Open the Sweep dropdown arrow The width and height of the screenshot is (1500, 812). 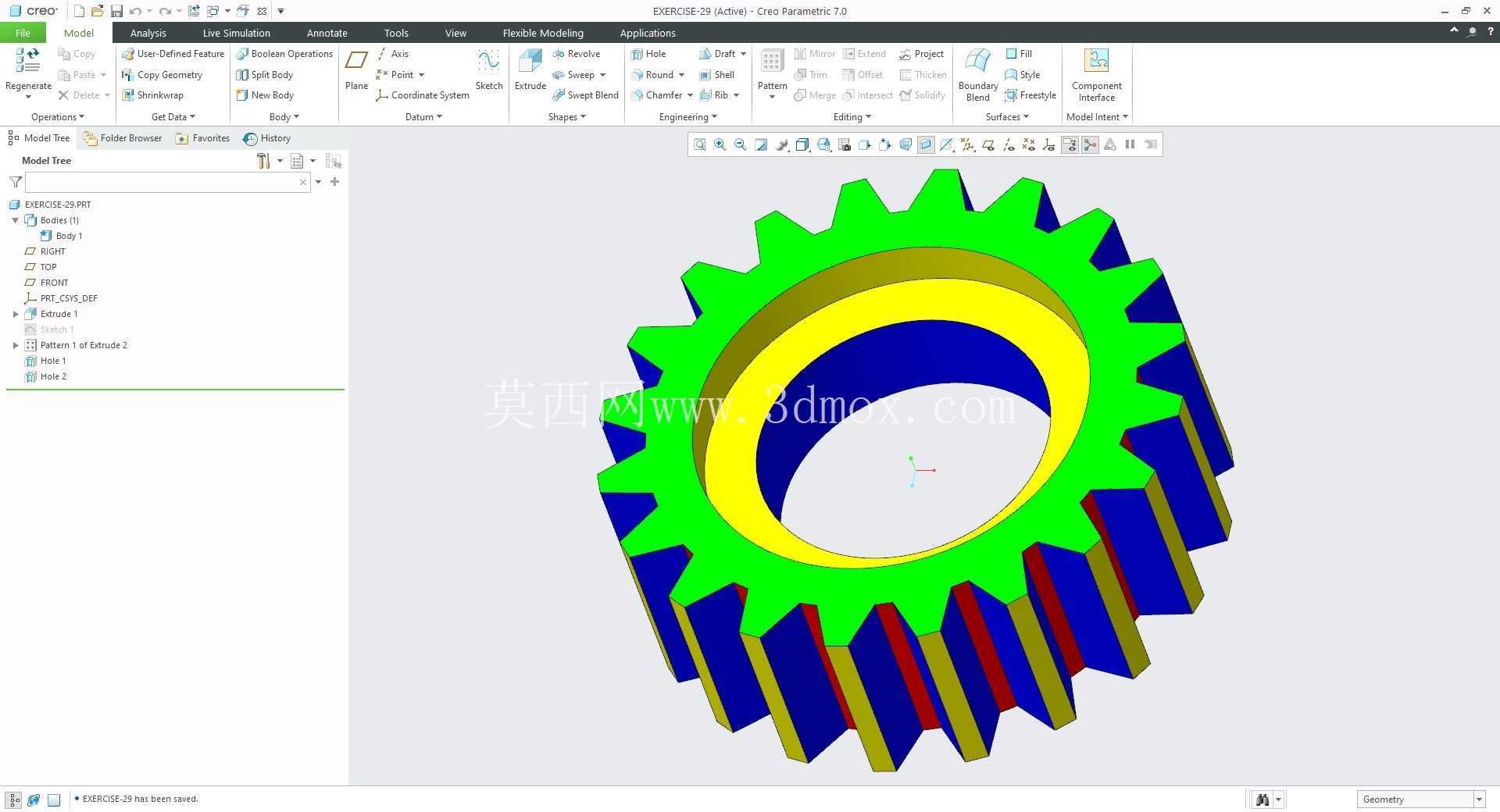(x=603, y=75)
